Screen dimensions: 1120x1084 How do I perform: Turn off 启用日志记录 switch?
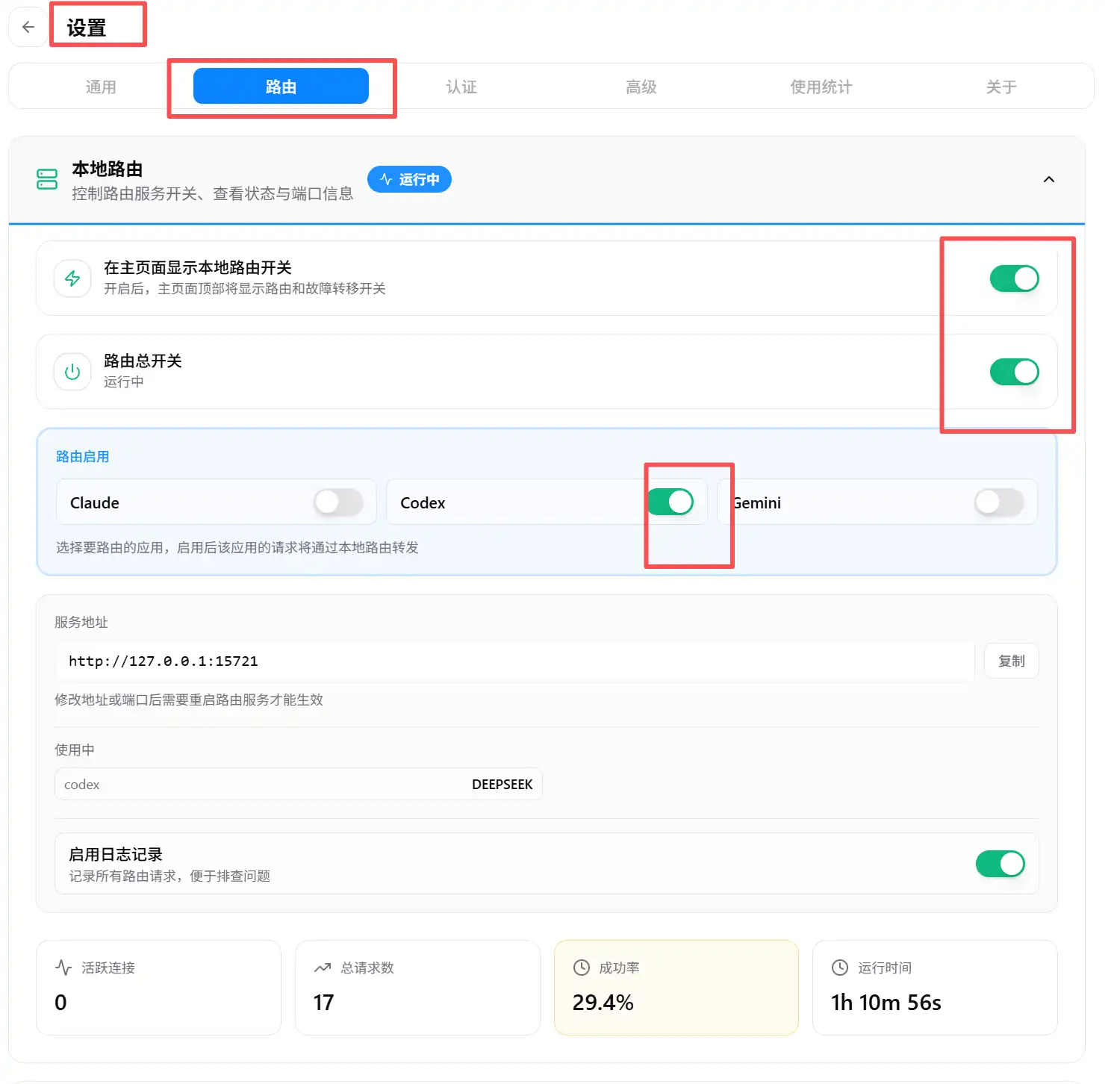click(x=1000, y=864)
